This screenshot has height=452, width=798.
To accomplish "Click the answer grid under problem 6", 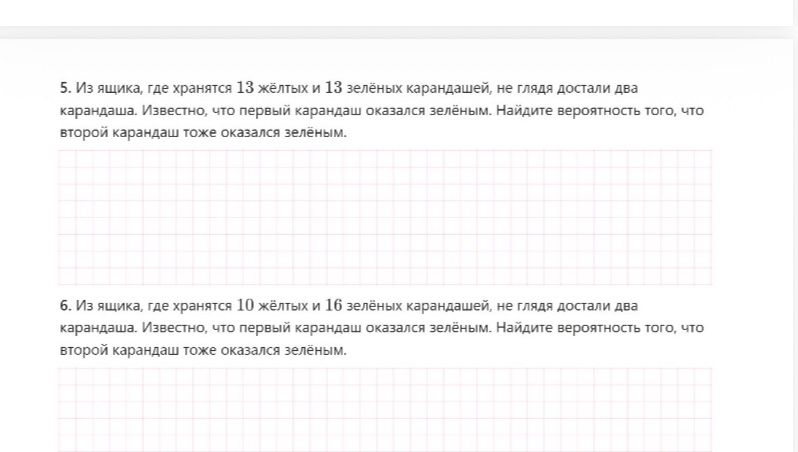I will click(x=385, y=410).
